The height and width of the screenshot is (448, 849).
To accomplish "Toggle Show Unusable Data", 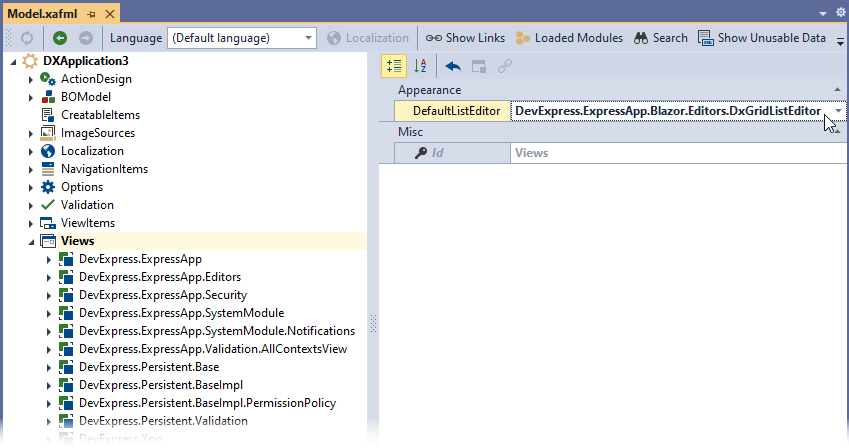I will (762, 38).
